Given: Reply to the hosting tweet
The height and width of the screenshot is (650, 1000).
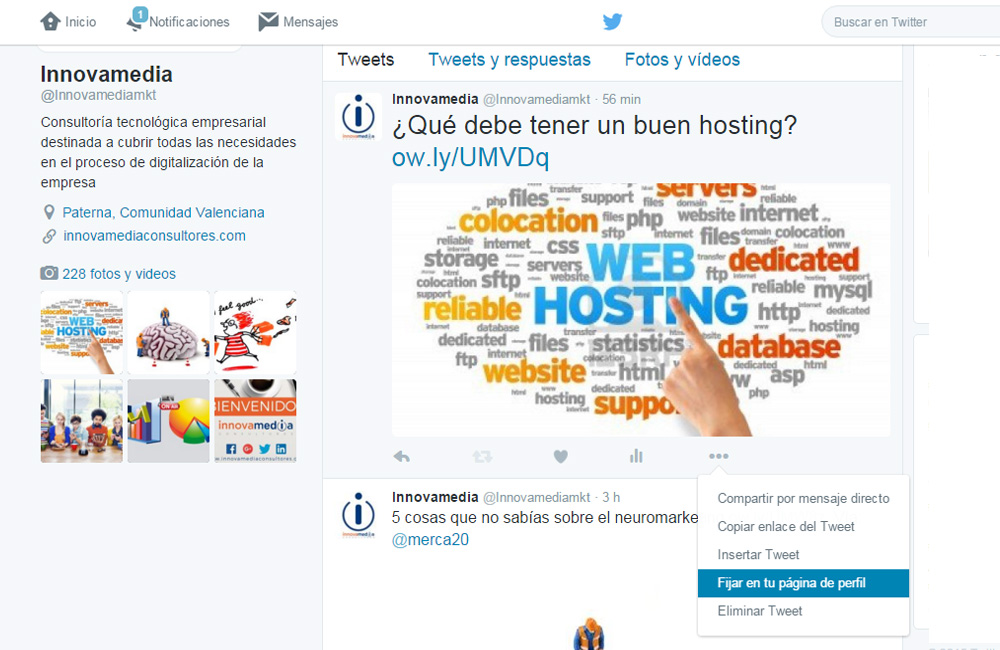Looking at the screenshot, I should point(402,456).
